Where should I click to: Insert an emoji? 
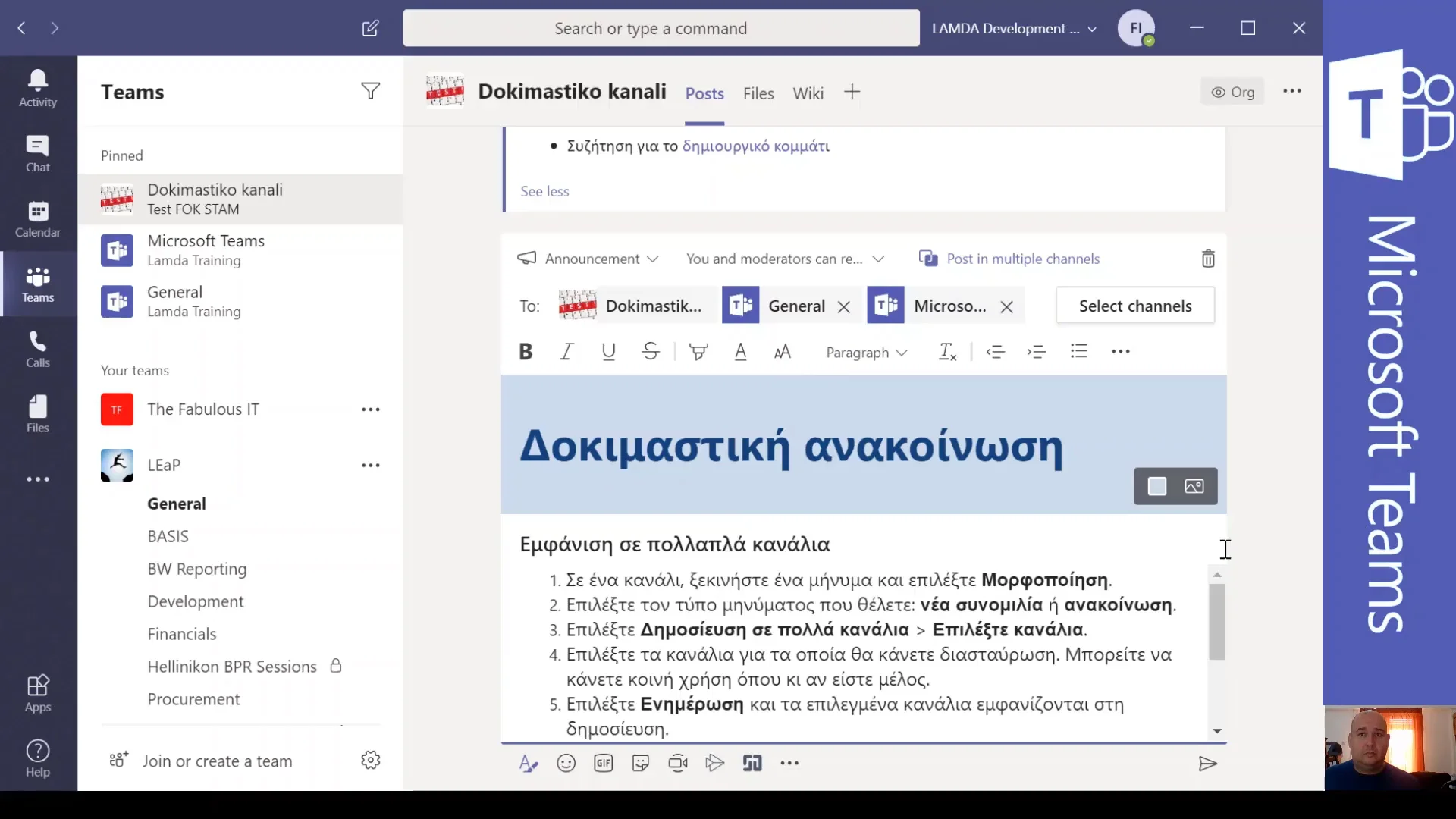(566, 764)
